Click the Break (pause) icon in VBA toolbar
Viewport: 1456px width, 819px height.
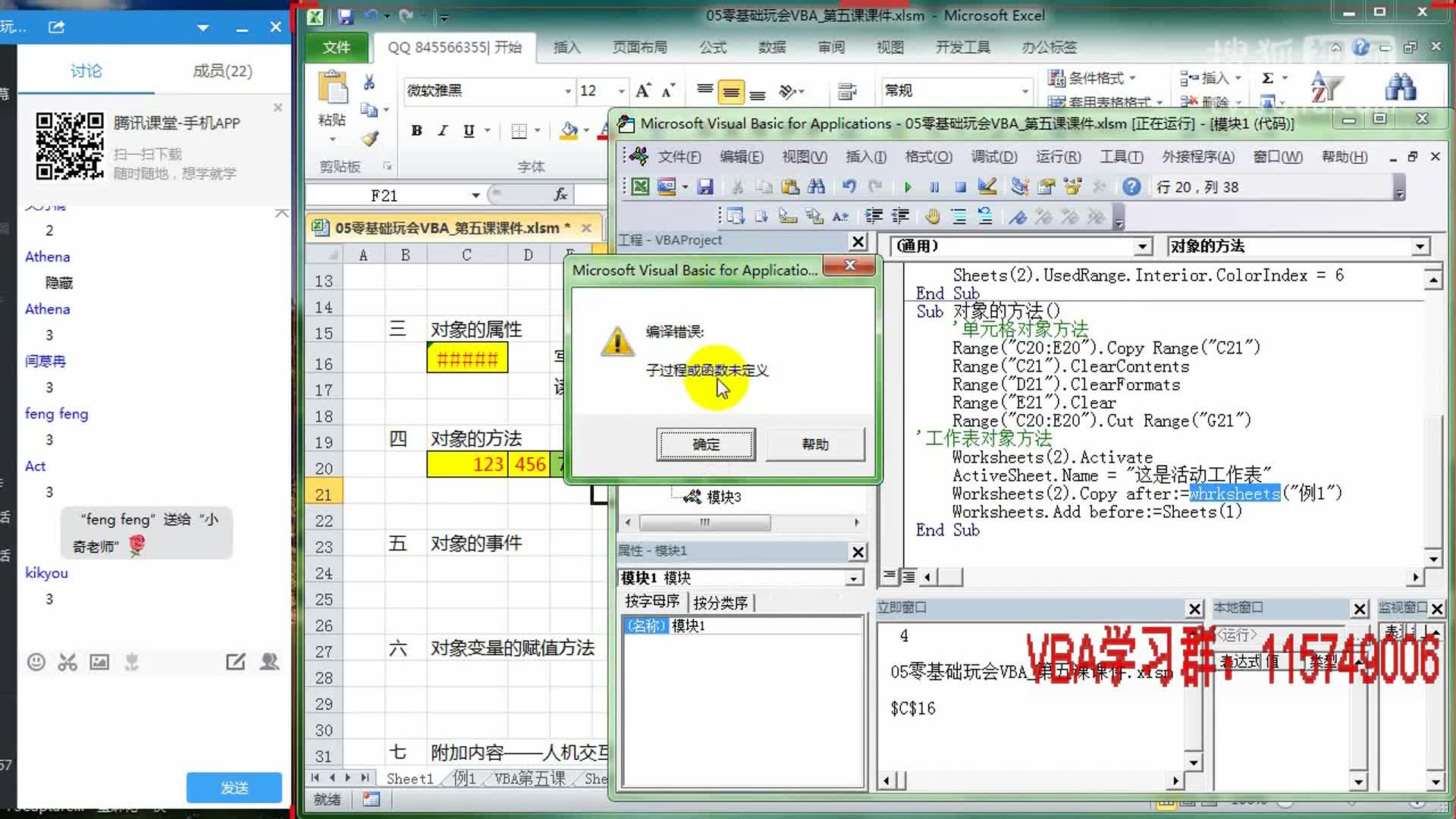(x=934, y=187)
